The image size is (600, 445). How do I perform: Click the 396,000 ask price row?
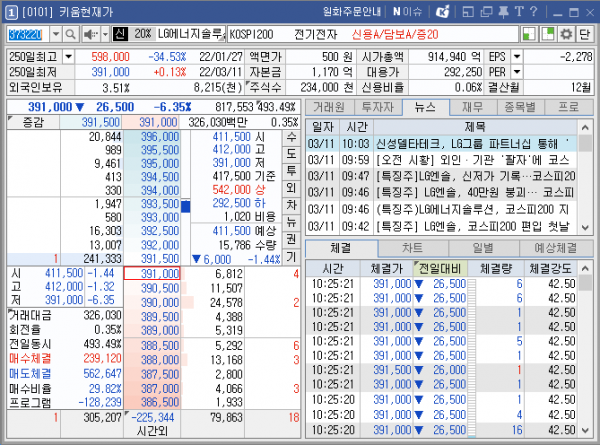(x=152, y=137)
